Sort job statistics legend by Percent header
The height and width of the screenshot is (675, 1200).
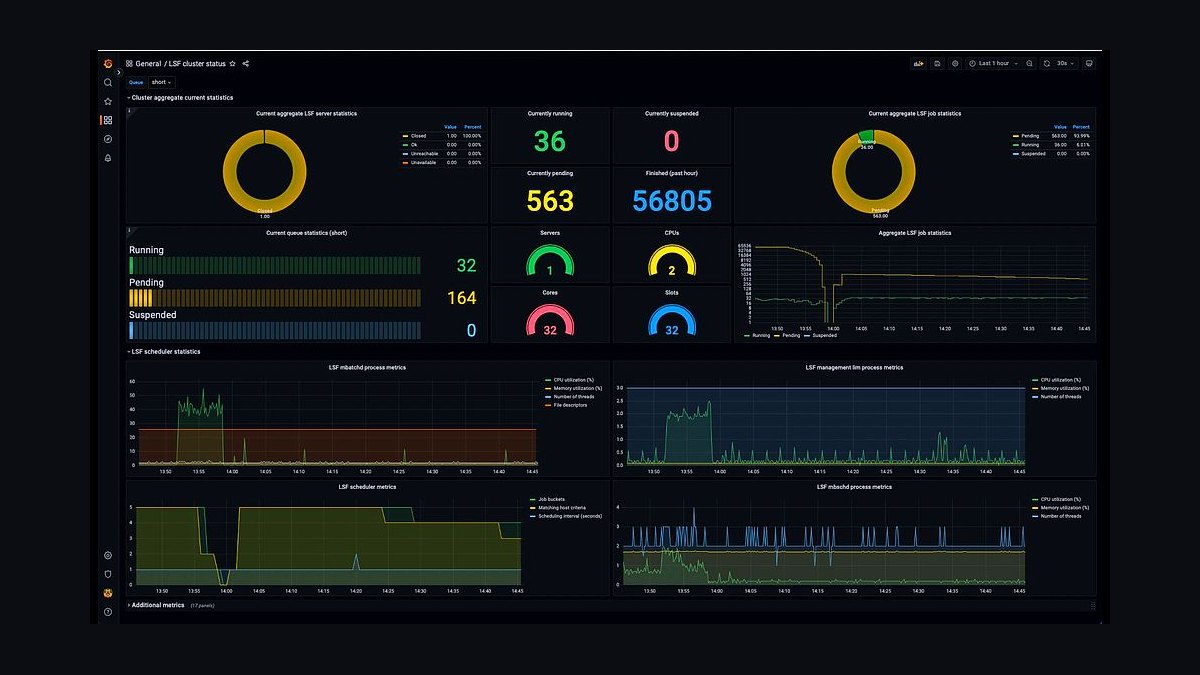click(1081, 127)
